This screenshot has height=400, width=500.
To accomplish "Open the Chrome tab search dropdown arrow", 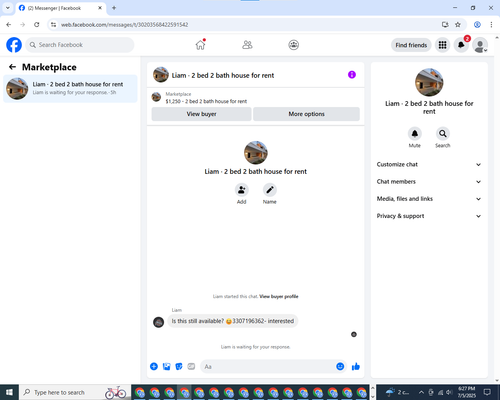I will coord(8,8).
